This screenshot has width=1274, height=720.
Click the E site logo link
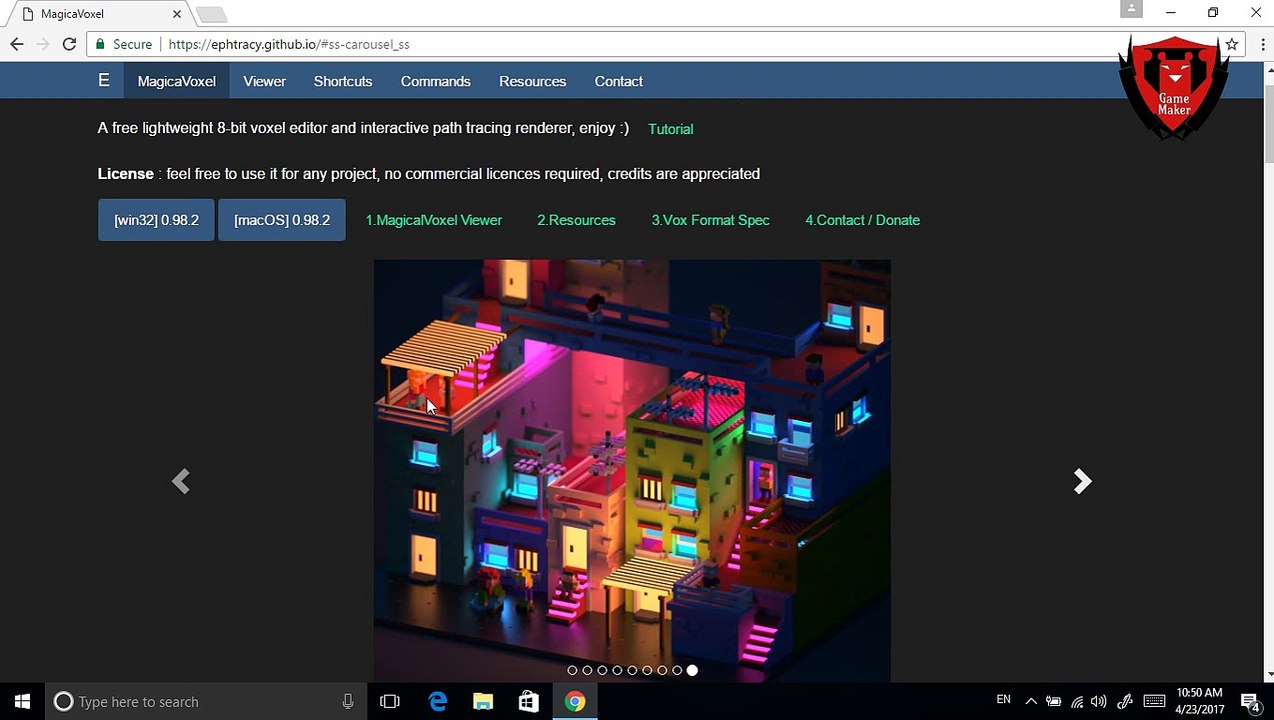pyautogui.click(x=104, y=81)
